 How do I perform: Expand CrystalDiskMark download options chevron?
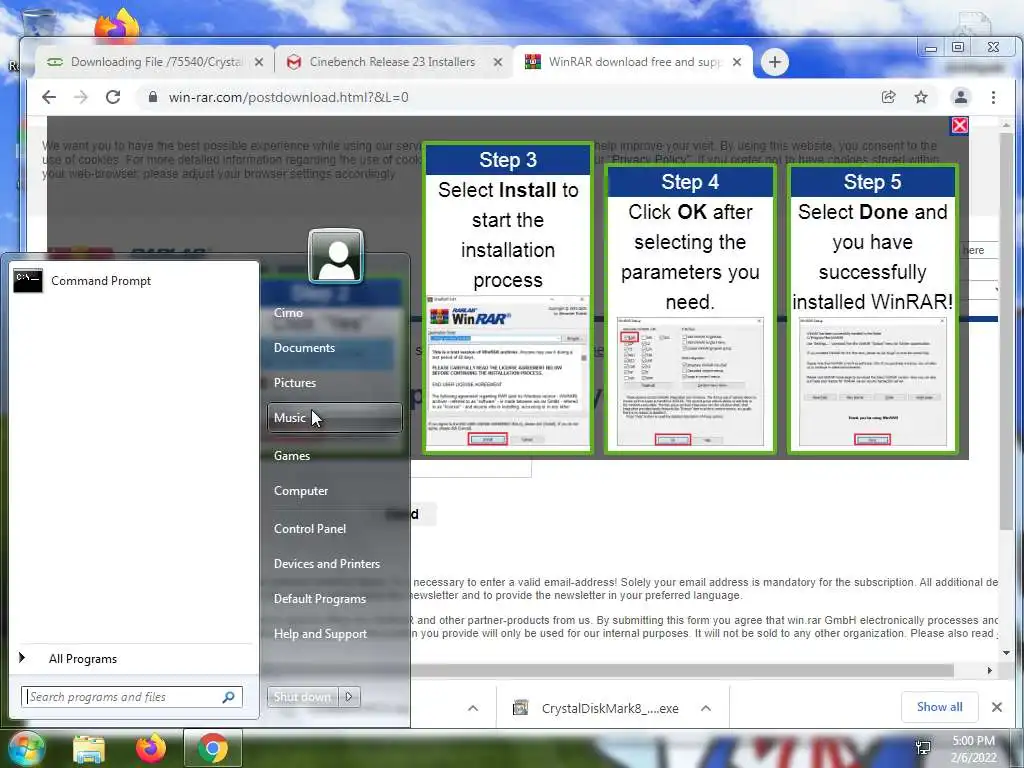706,709
